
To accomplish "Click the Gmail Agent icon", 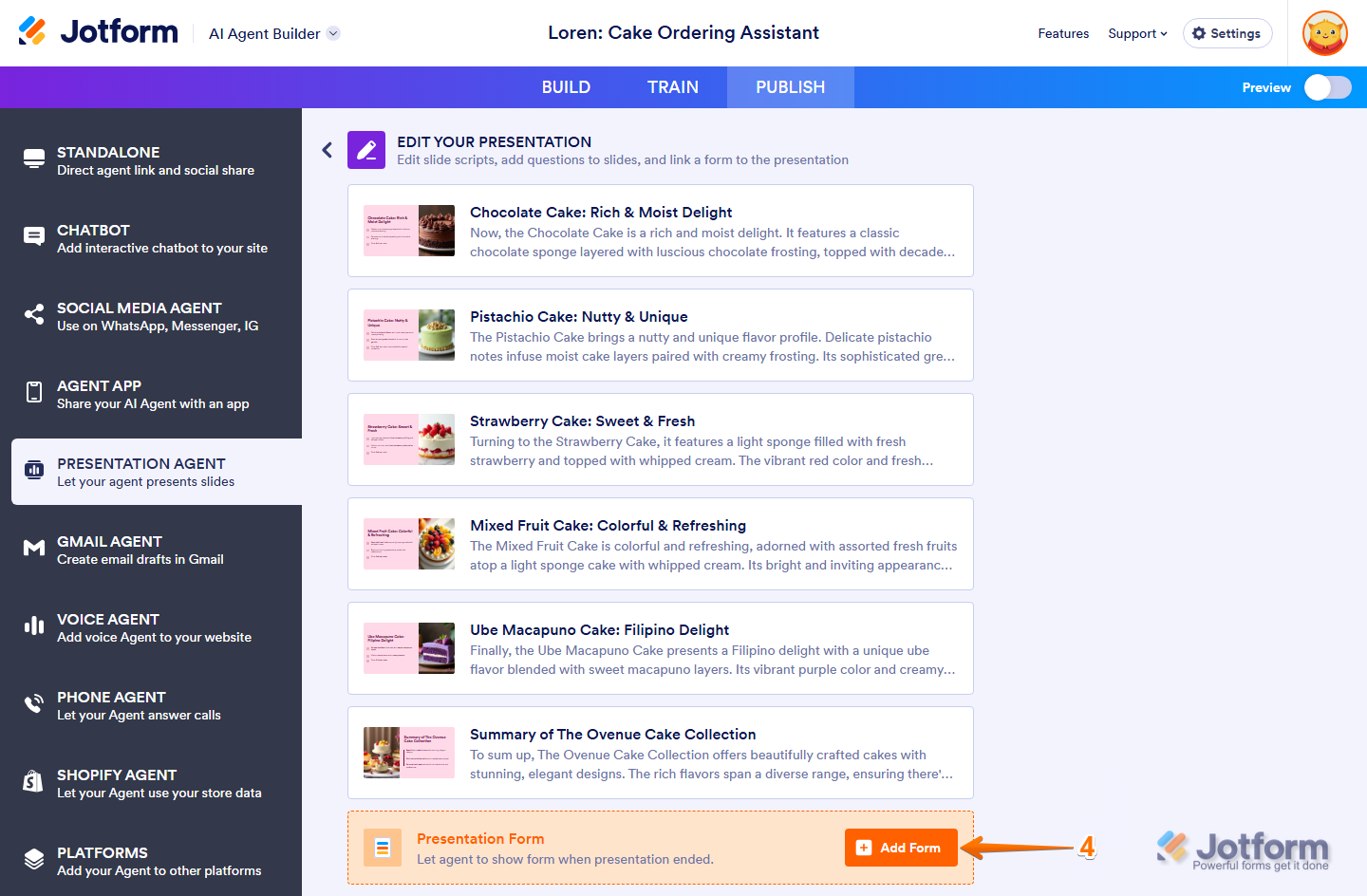I will (x=34, y=548).
